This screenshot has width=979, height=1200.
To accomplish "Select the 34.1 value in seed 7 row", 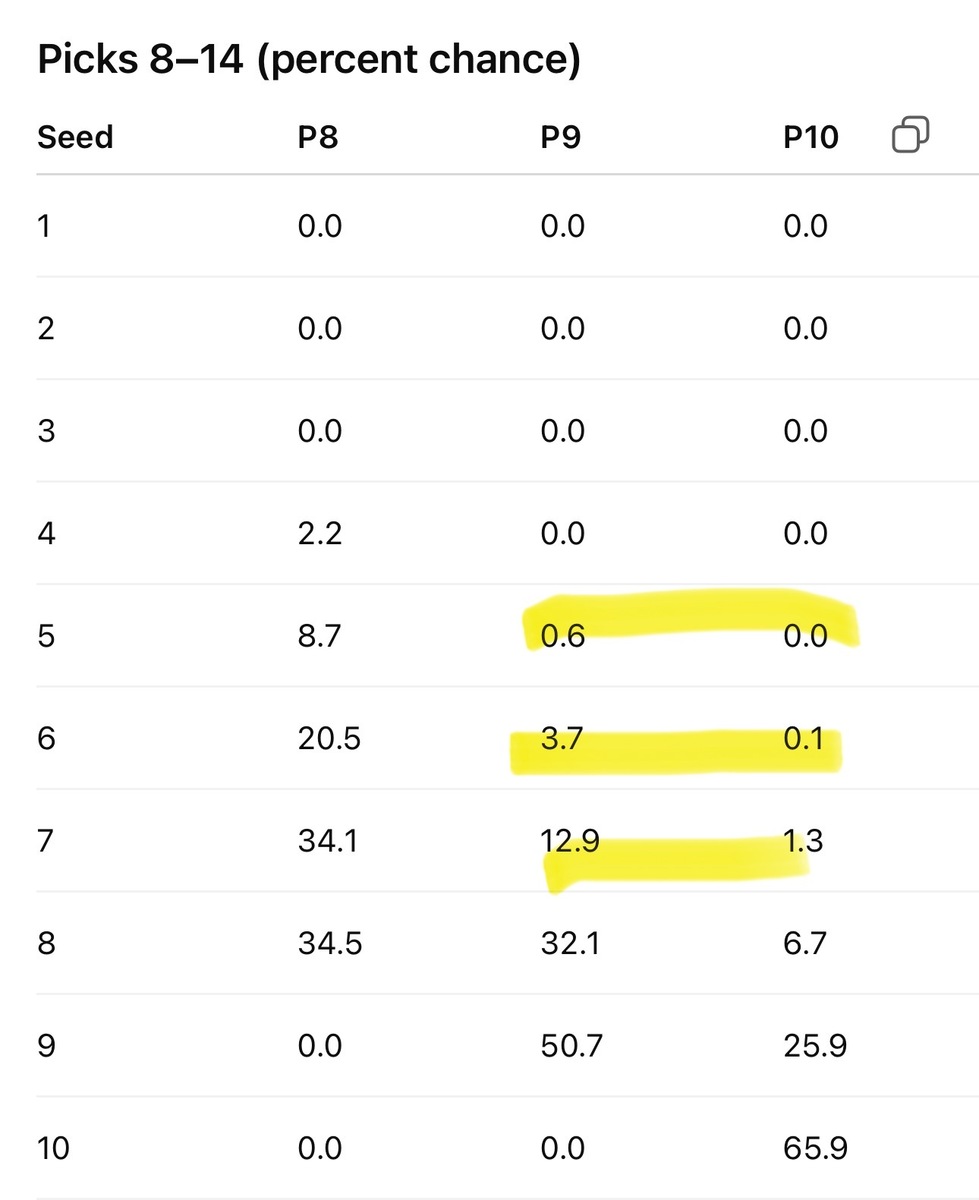I will (326, 841).
